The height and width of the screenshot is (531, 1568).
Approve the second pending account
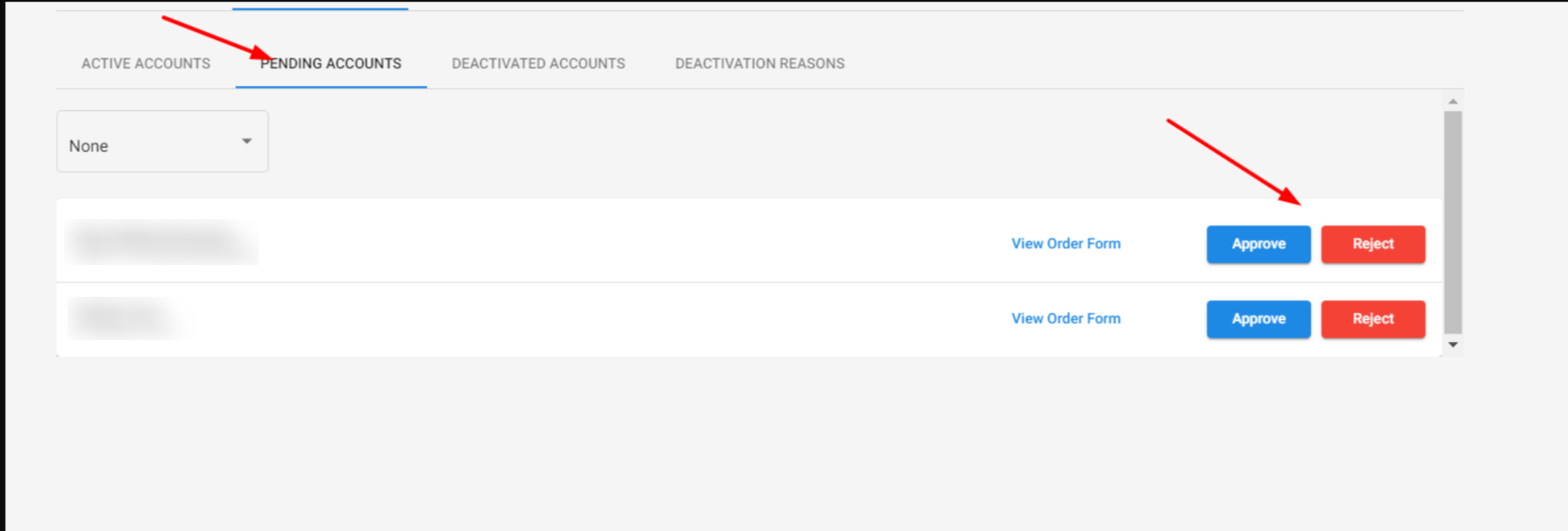pyautogui.click(x=1258, y=319)
